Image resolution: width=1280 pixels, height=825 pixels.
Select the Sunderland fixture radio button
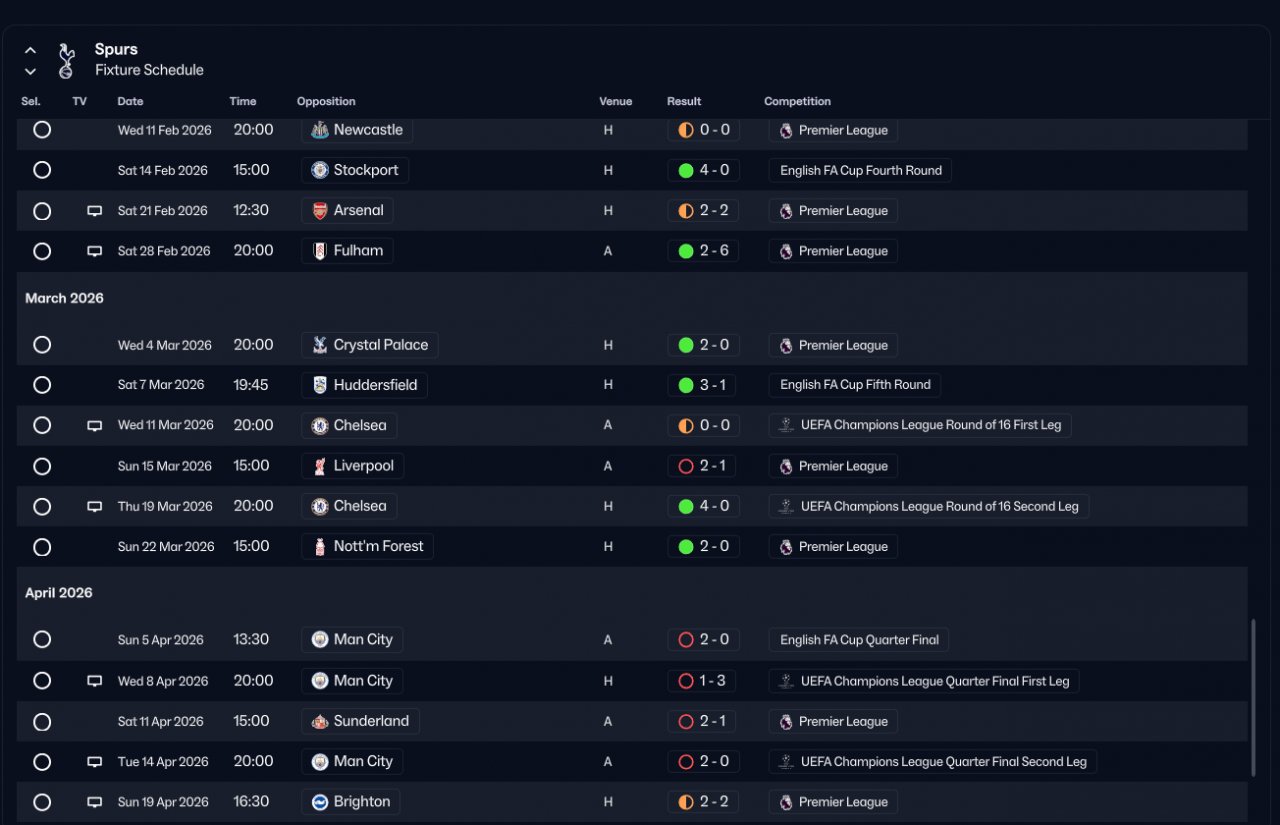point(42,721)
